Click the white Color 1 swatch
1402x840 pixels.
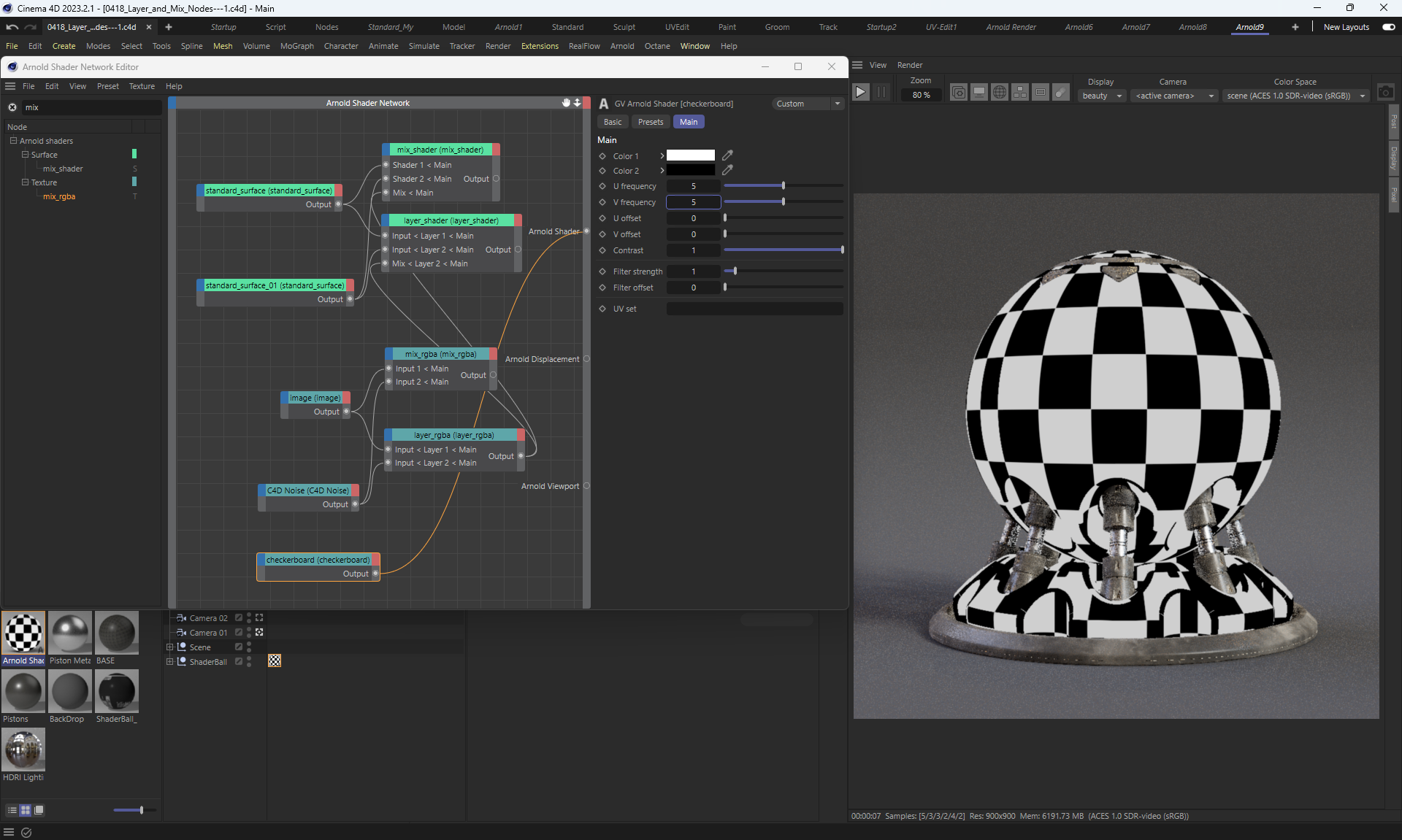tap(690, 155)
